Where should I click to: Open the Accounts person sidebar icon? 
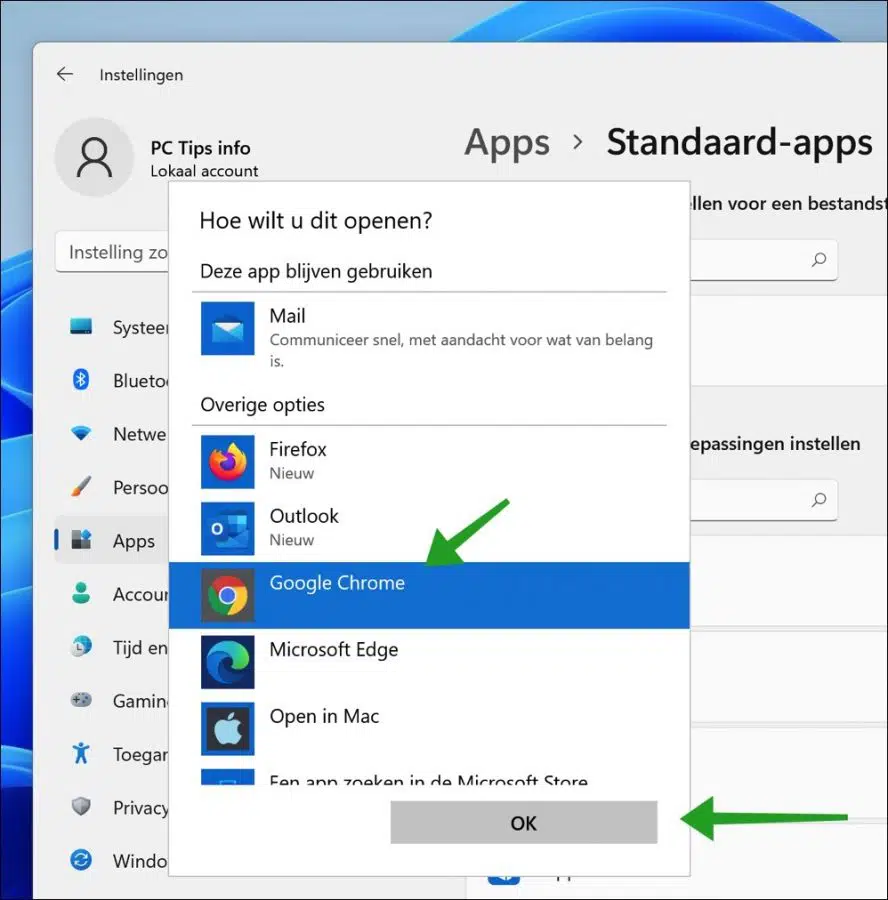[x=81, y=593]
